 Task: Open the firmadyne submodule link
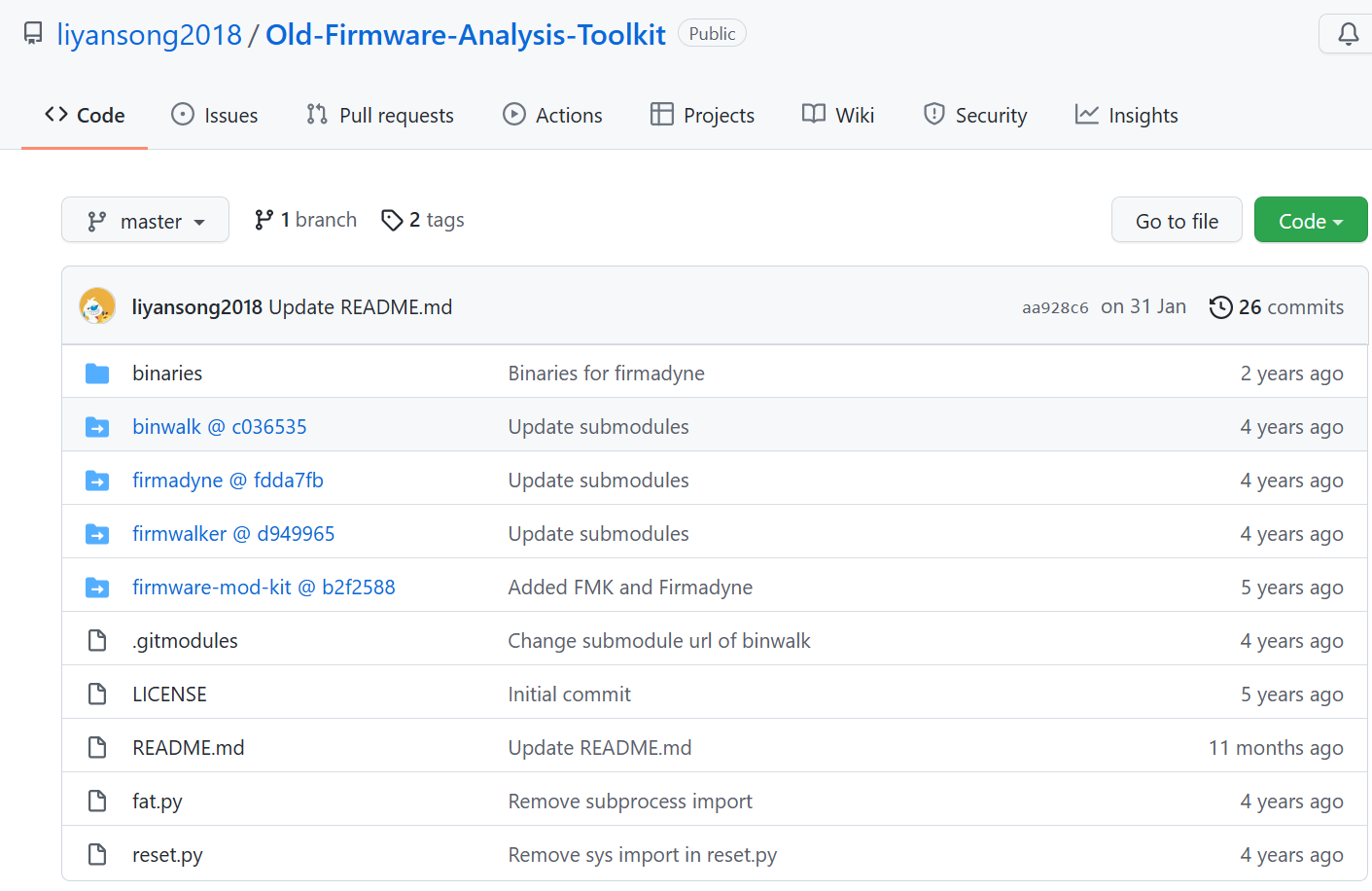(x=228, y=481)
